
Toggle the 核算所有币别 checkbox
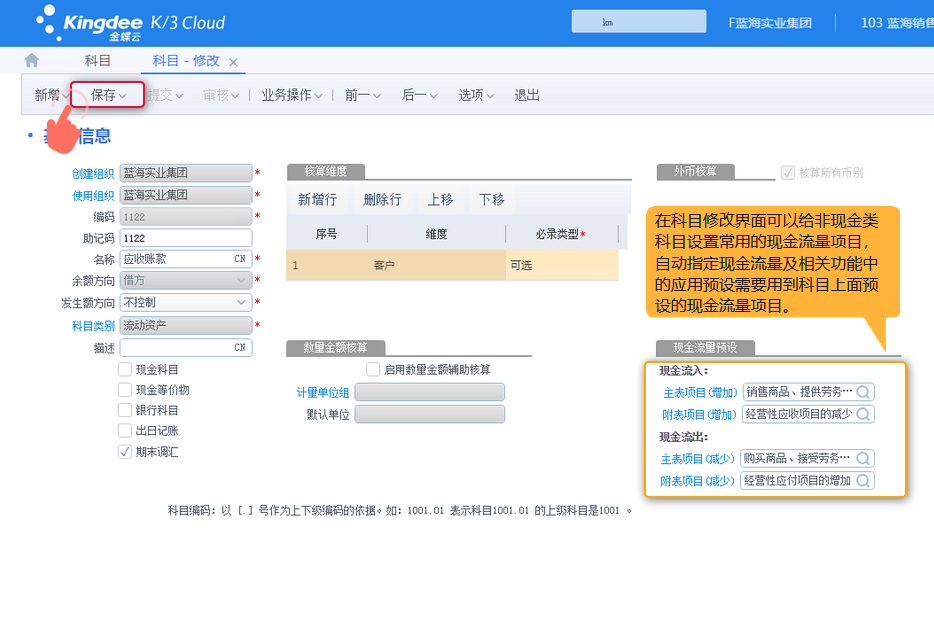click(787, 173)
